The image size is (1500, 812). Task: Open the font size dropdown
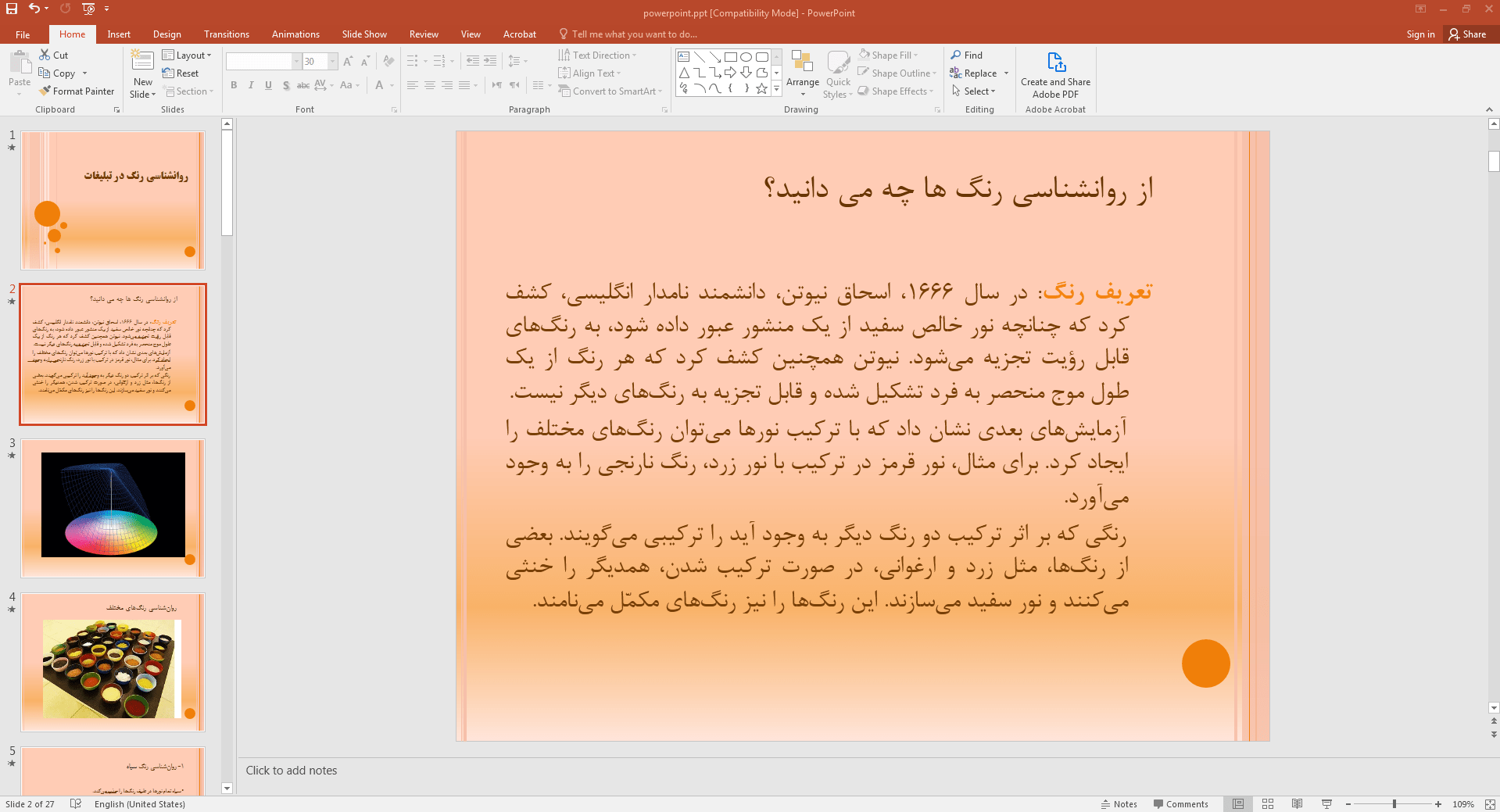(333, 61)
